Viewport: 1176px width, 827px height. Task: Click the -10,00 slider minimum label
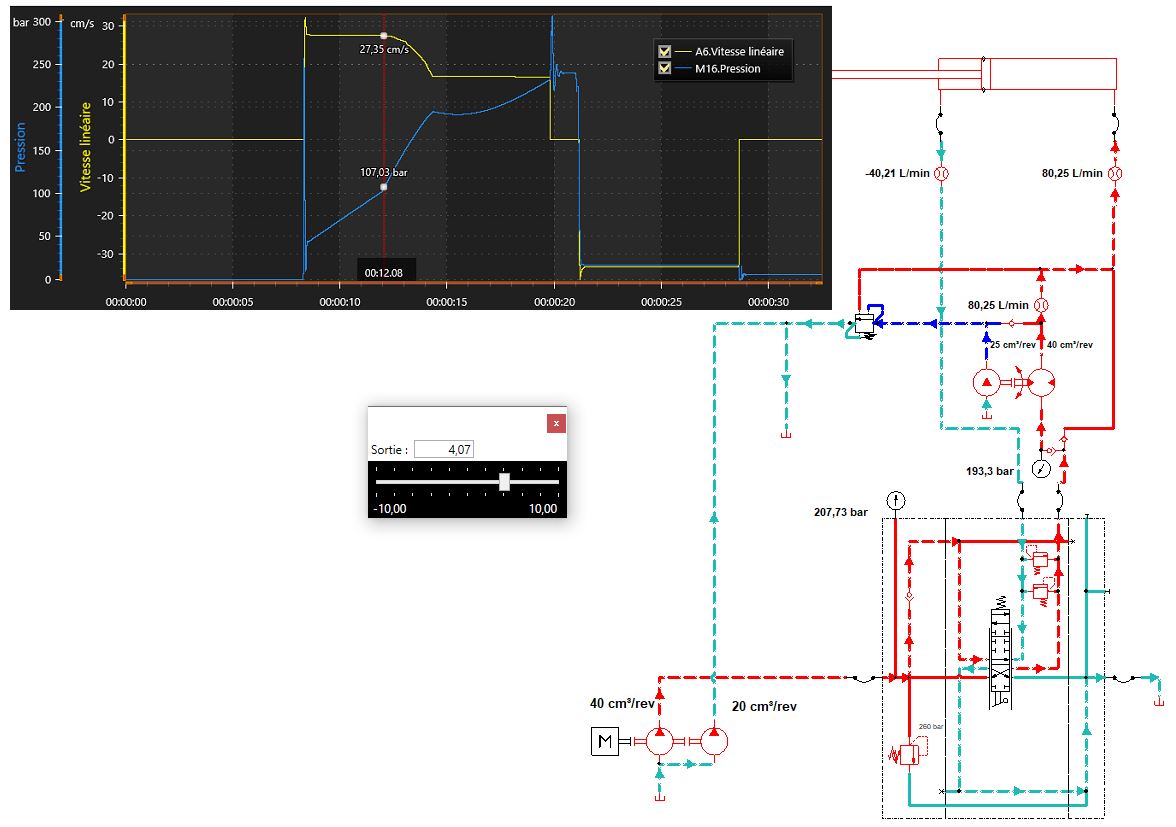(x=390, y=508)
